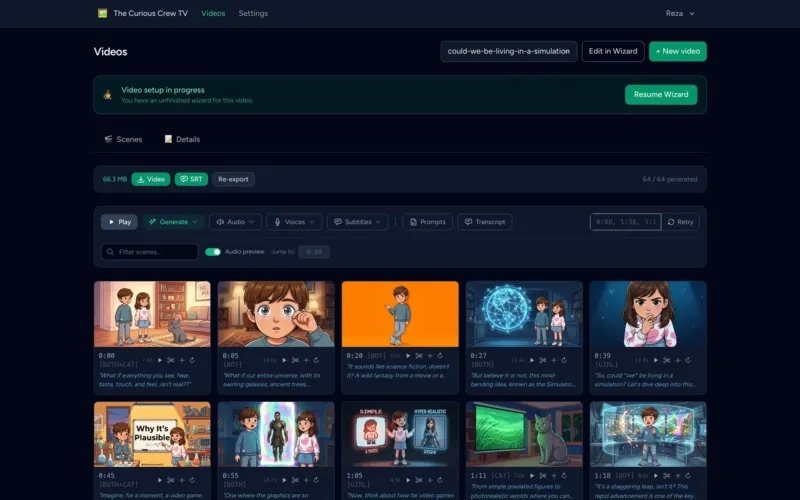
Task: Split the 0:00 scene with the scissors icon
Action: coord(171,360)
